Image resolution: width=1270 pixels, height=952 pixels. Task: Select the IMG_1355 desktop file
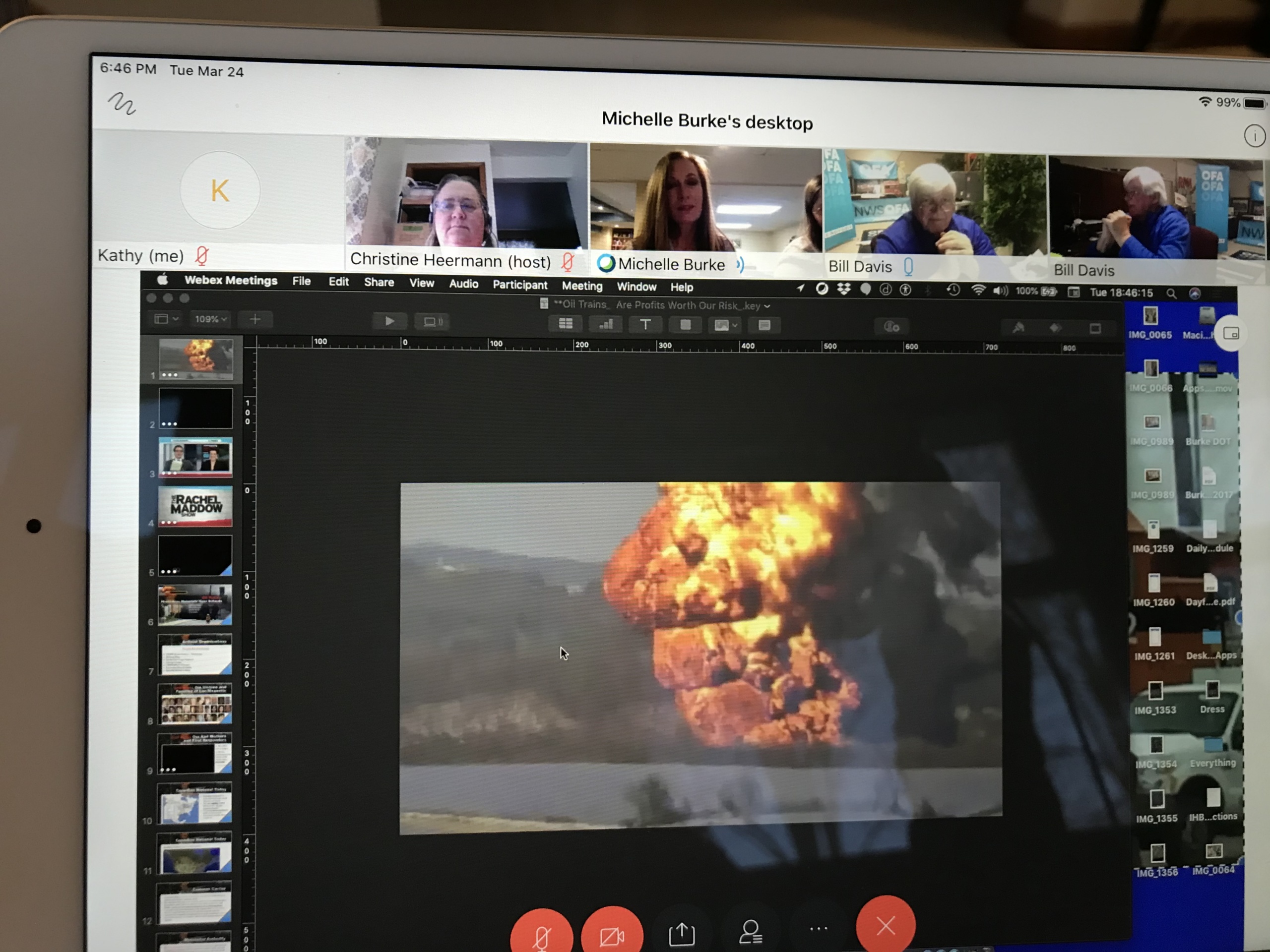[x=1156, y=806]
